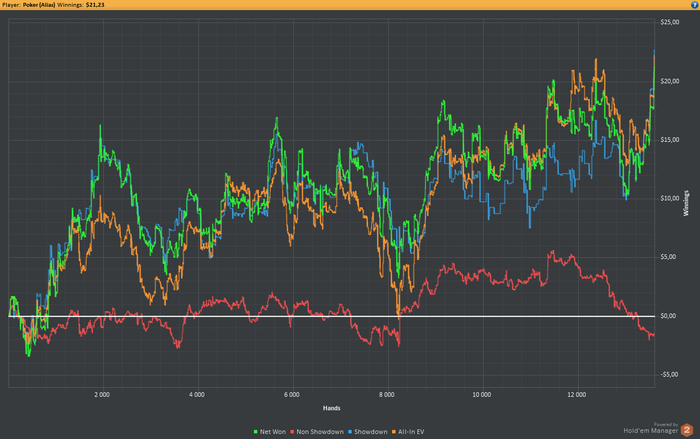The height and width of the screenshot is (439, 700).
Task: Click the $25,00 y-axis label
Action: (x=670, y=22)
